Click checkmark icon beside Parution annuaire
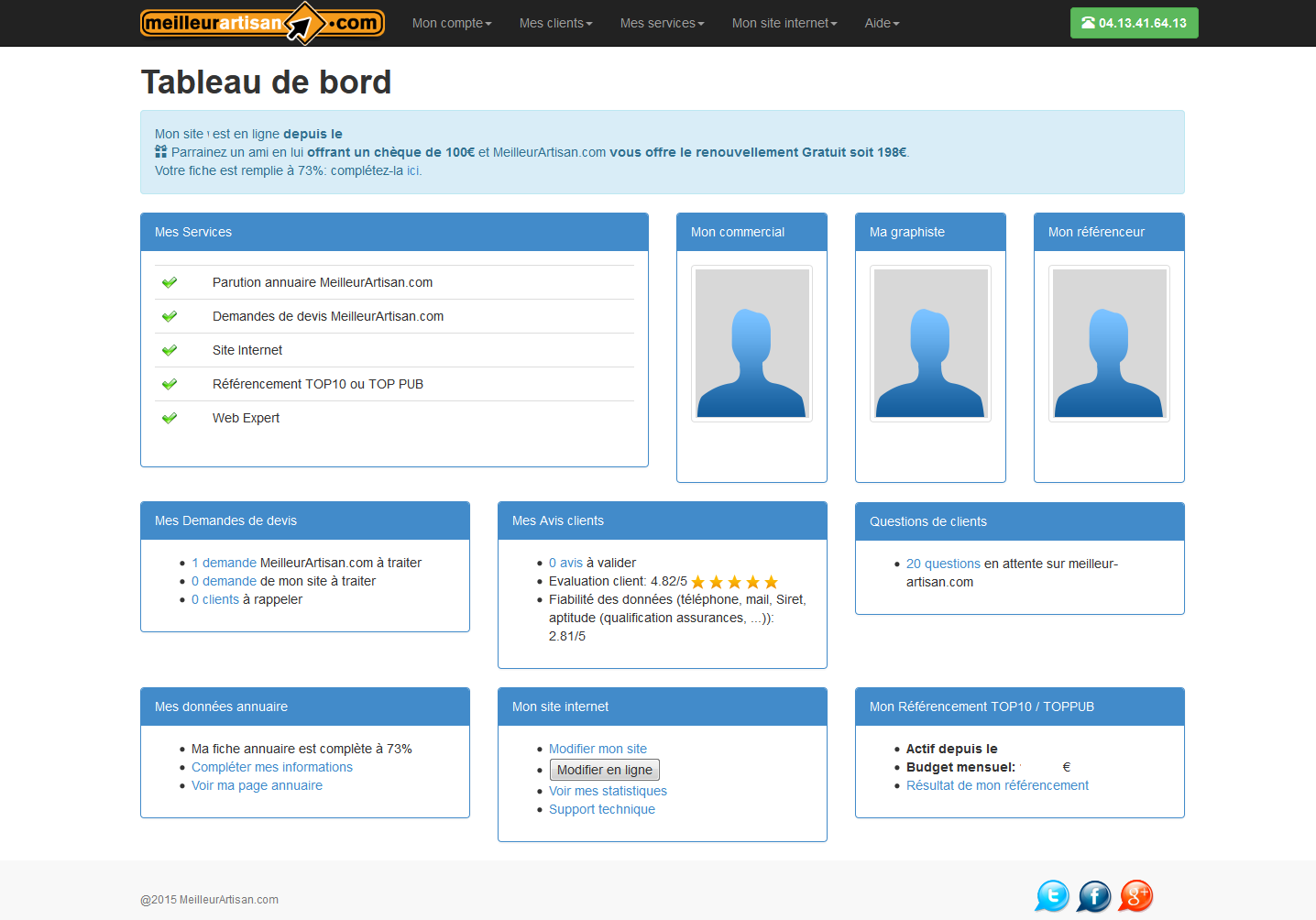1316x920 pixels. 170,282
